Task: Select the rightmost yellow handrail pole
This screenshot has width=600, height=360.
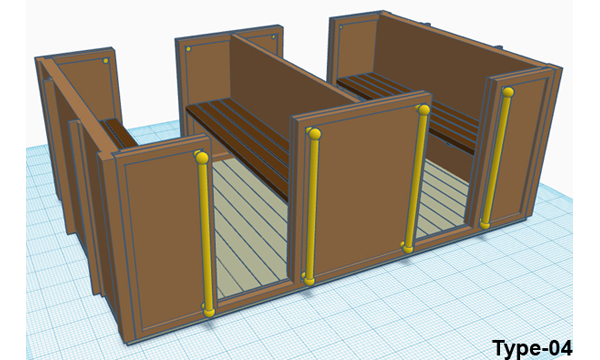Action: click(497, 158)
